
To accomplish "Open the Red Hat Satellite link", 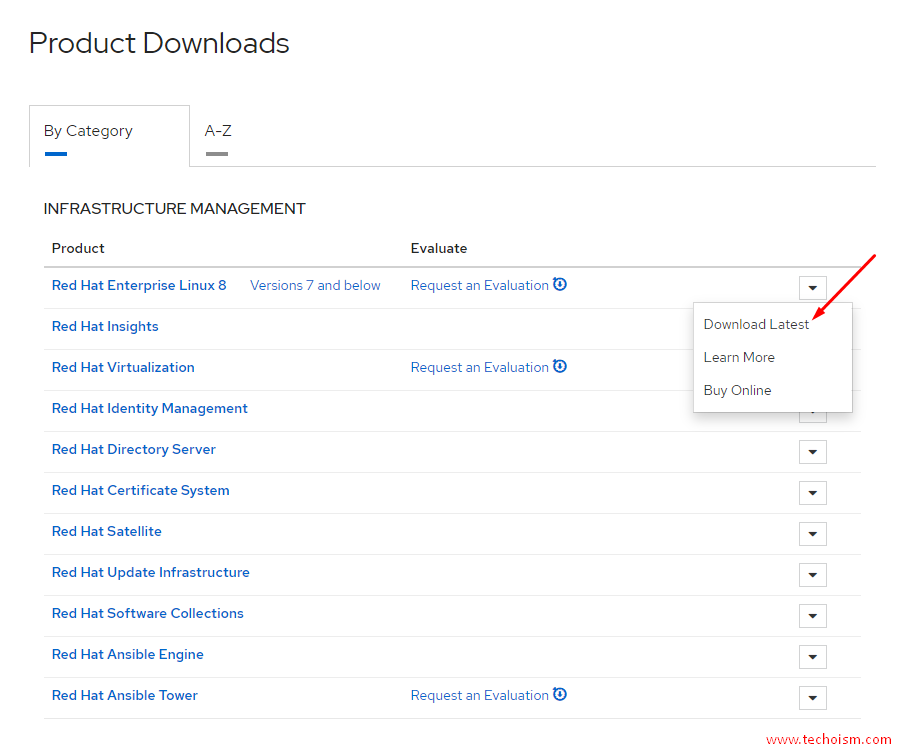I will (x=107, y=531).
